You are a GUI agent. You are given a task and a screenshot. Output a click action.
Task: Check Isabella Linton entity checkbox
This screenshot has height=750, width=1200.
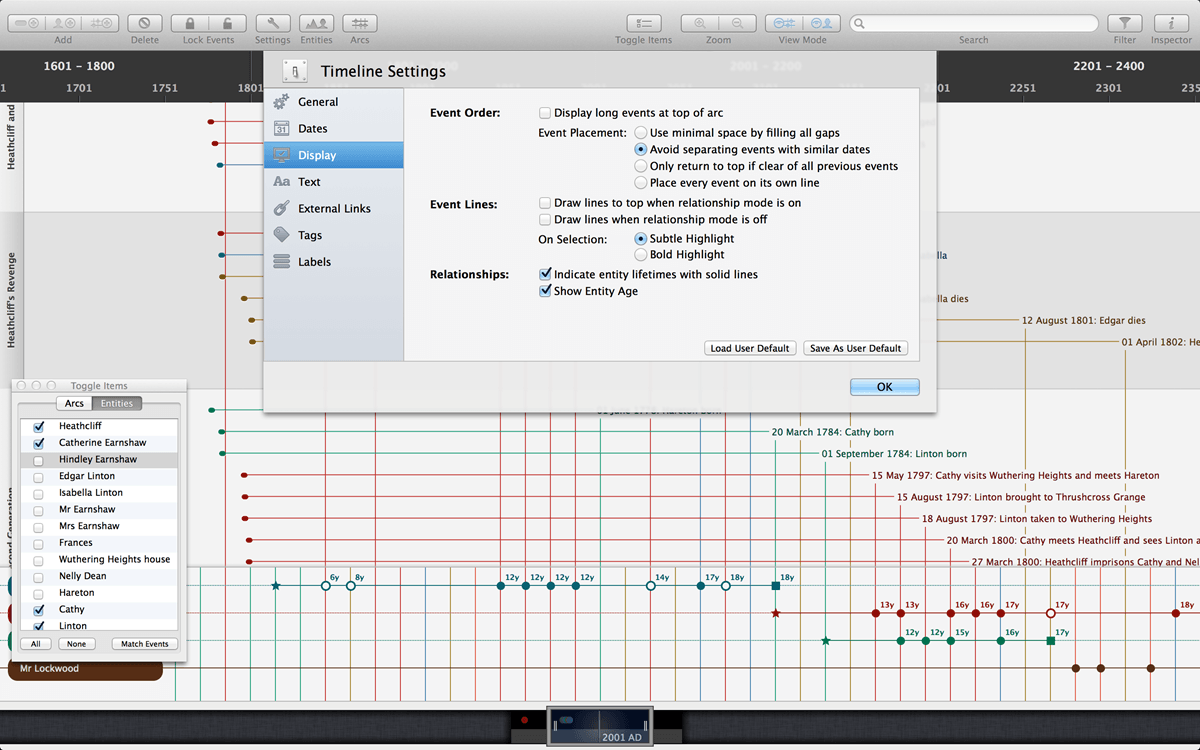(x=39, y=493)
